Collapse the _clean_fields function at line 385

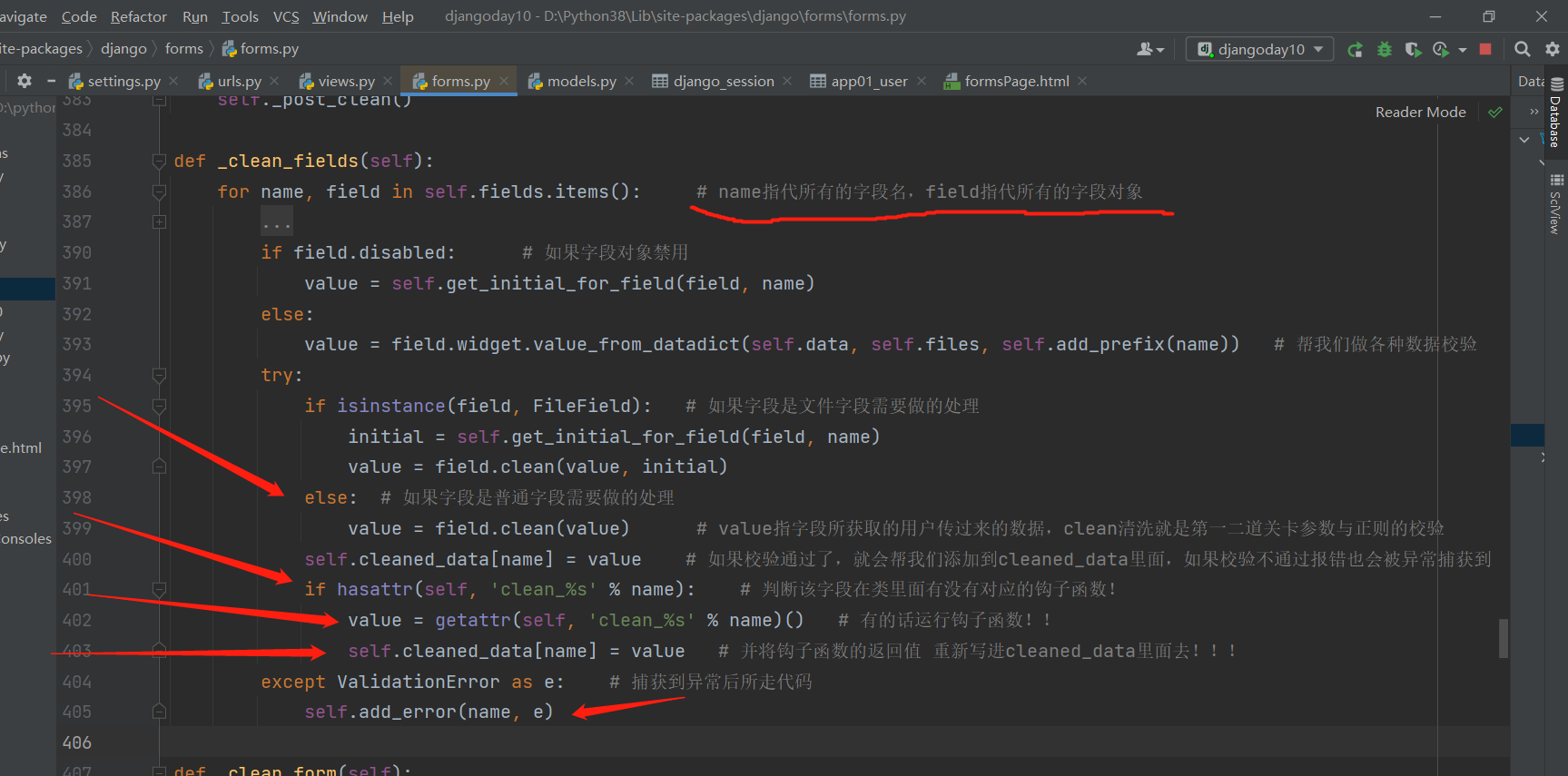click(x=160, y=162)
